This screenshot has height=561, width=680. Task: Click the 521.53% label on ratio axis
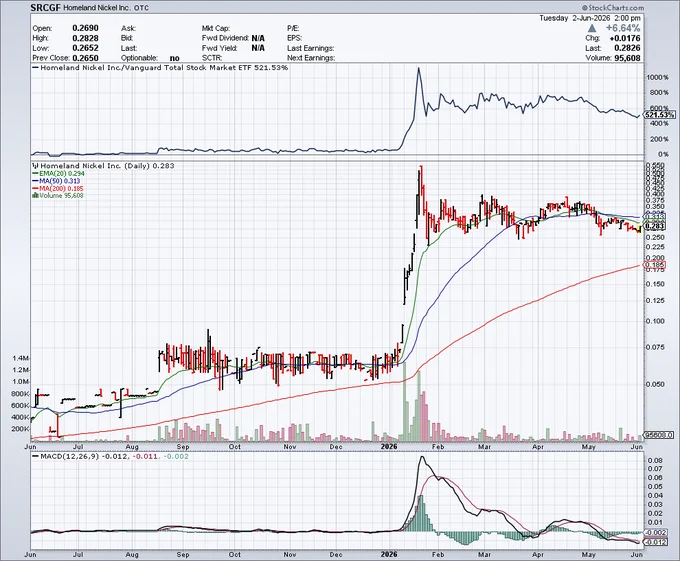[x=660, y=115]
